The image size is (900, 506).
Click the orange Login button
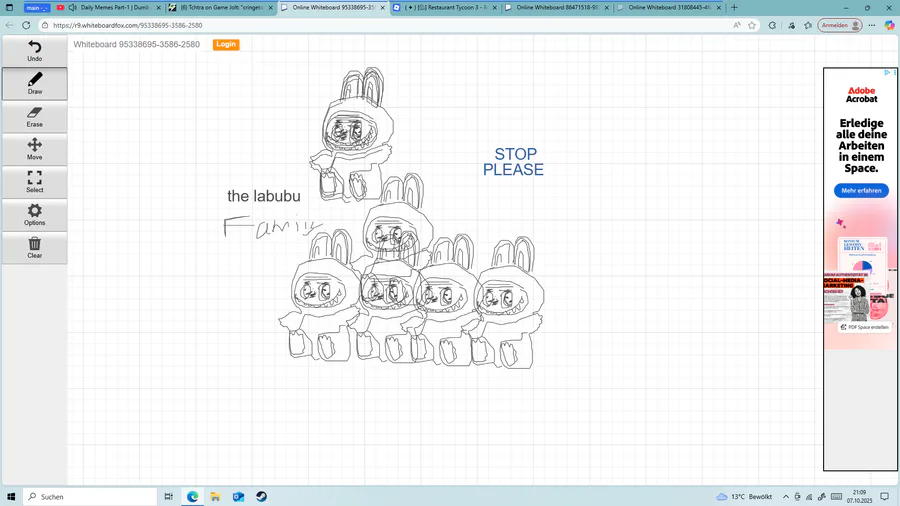pyautogui.click(x=226, y=44)
